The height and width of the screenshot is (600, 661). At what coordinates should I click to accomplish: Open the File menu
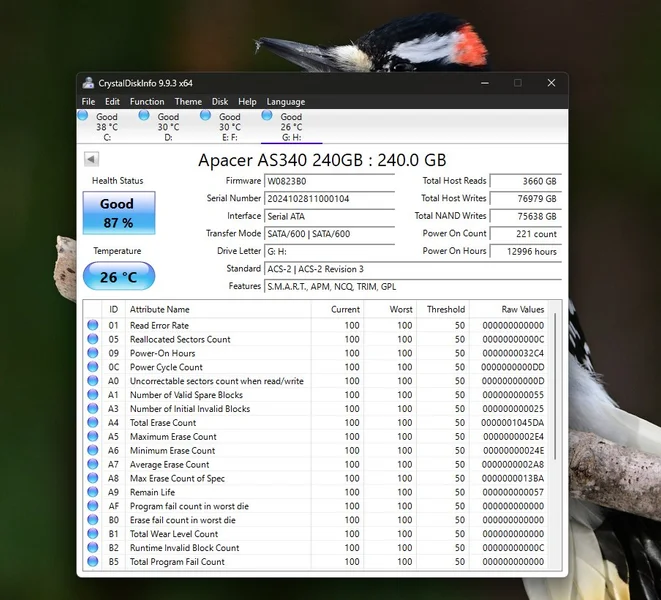click(88, 102)
